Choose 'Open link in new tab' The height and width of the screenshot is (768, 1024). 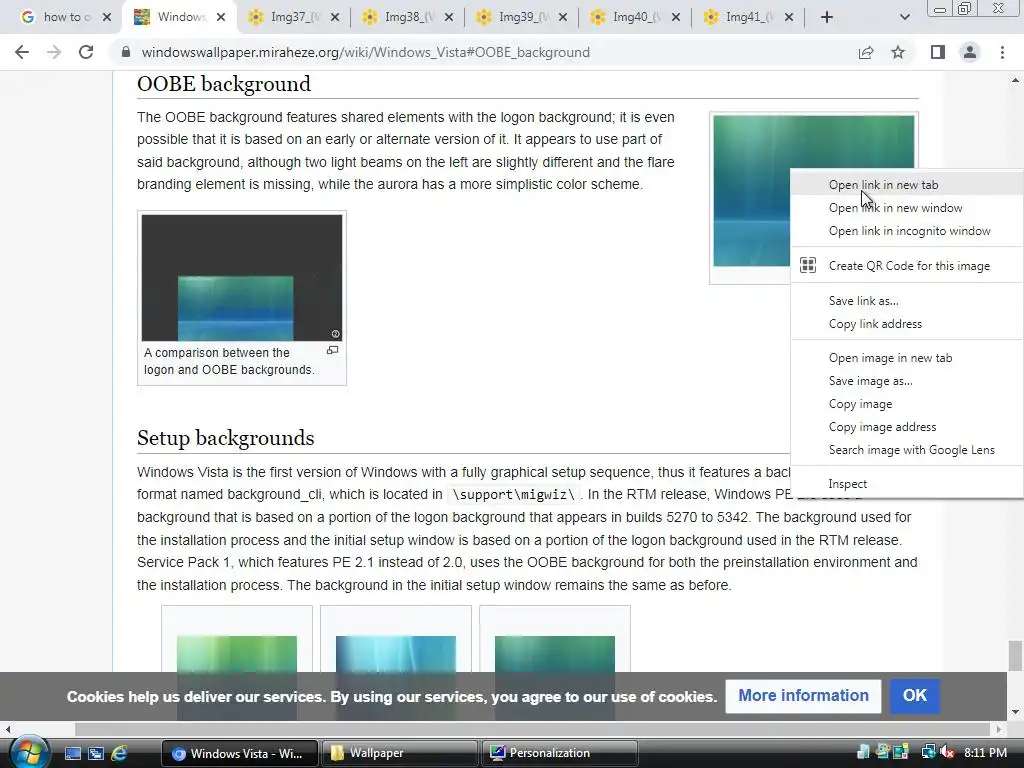pos(907,185)
